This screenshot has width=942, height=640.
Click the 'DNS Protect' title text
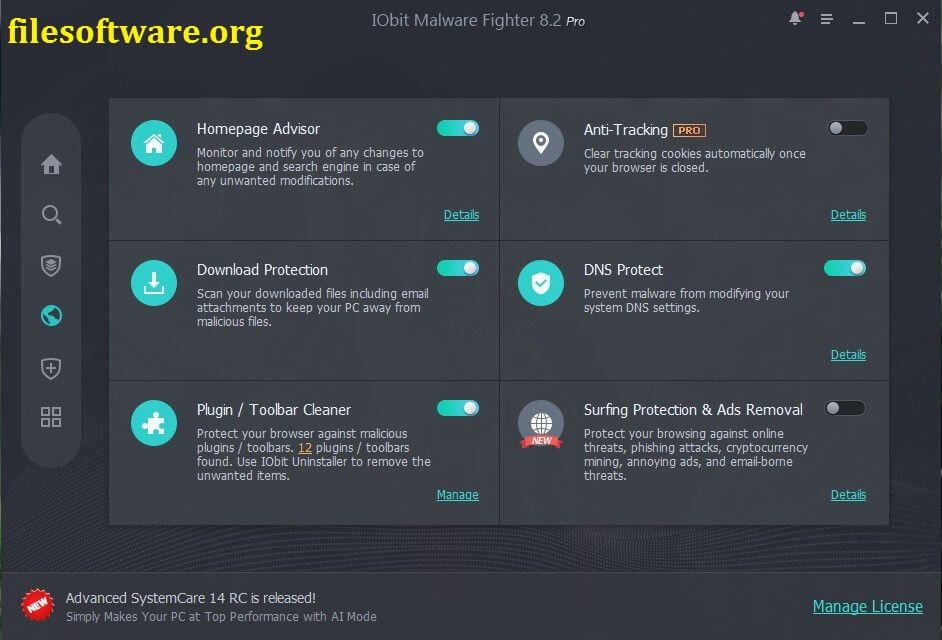(x=623, y=270)
